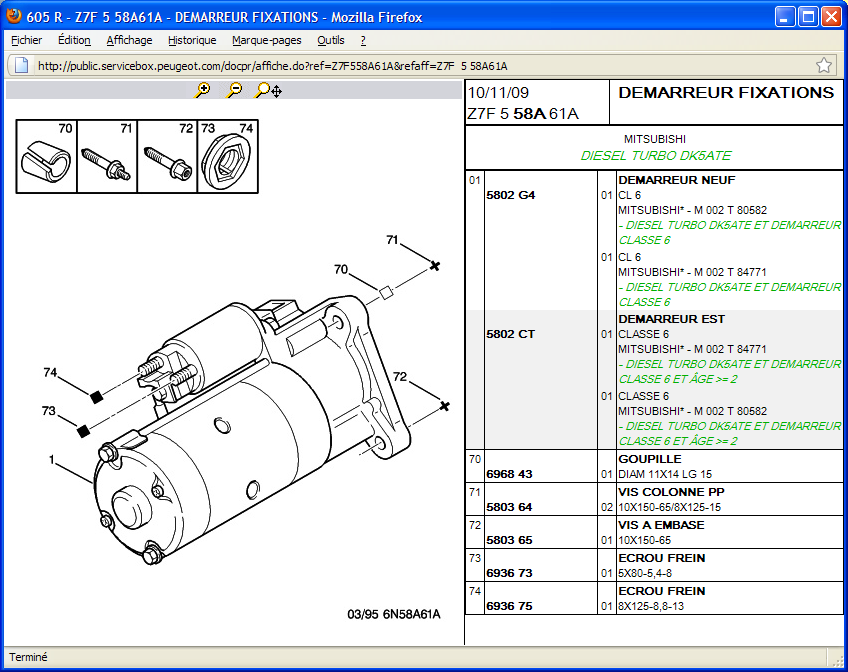
Task: Click the page icon beside the URL
Action: pyautogui.click(x=20, y=66)
